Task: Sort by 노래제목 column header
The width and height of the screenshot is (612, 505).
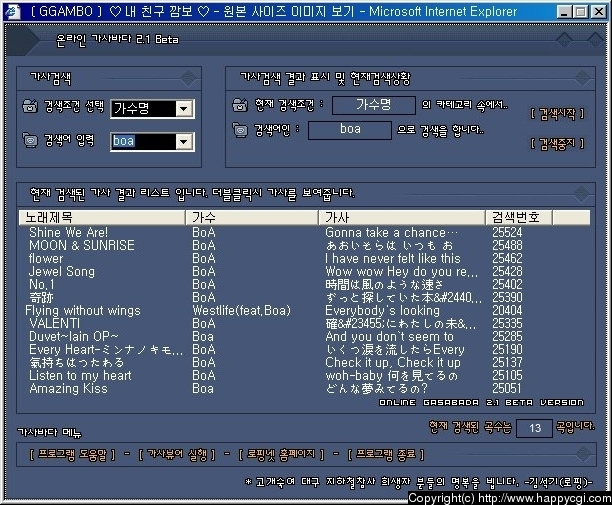Action: (102, 217)
